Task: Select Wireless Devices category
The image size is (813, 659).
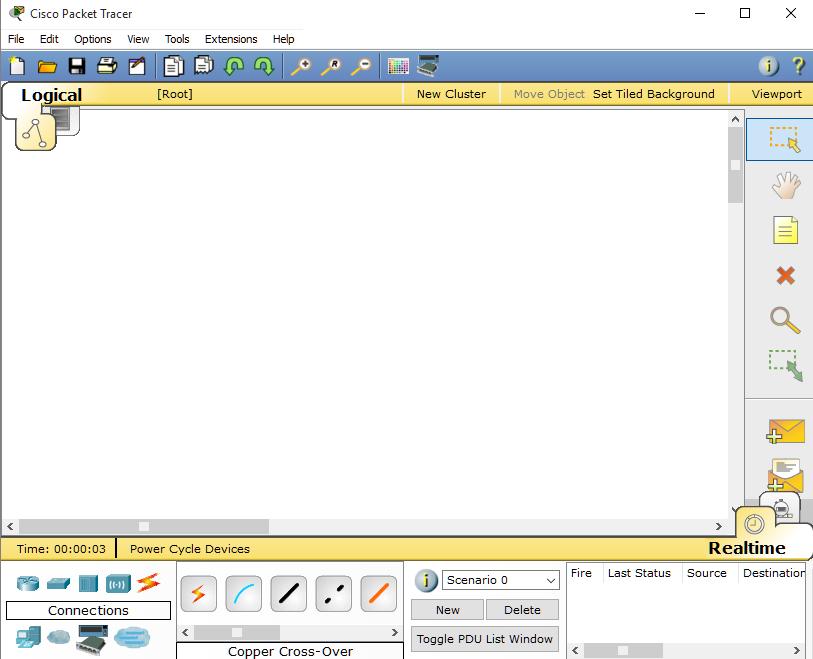Action: pos(118,584)
